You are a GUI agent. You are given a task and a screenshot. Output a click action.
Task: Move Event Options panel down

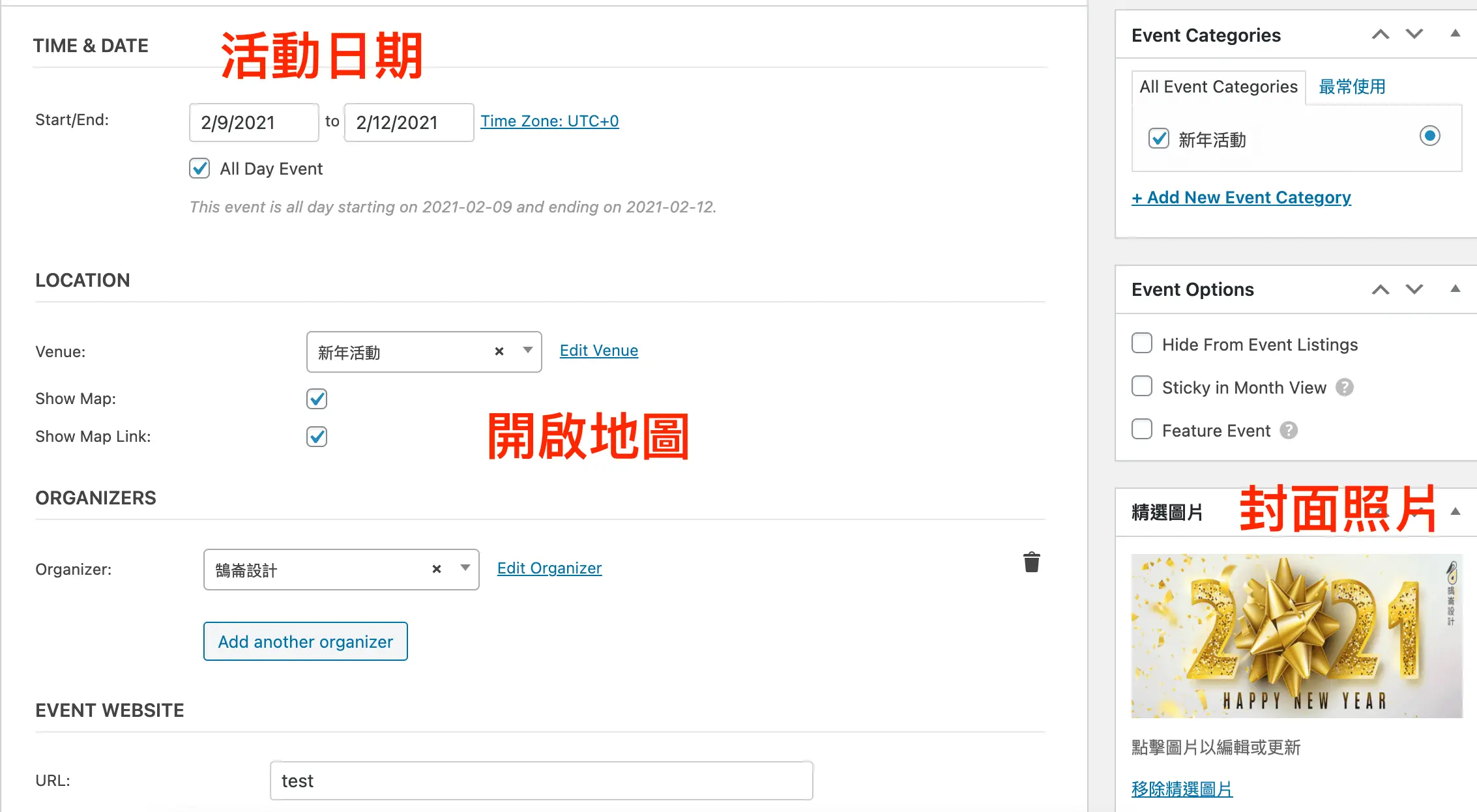tap(1414, 289)
